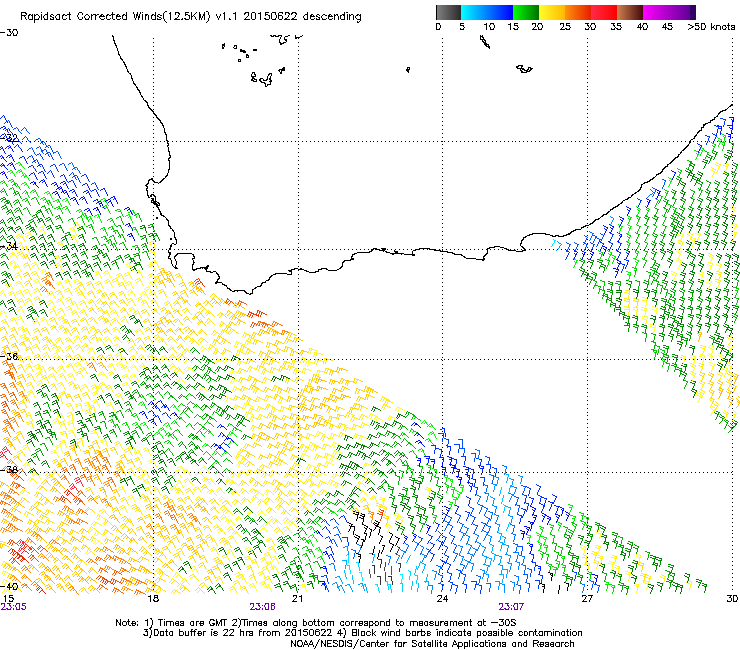740x650 pixels.
Task: Click the '-40' latitude axis label
Action: [9, 586]
